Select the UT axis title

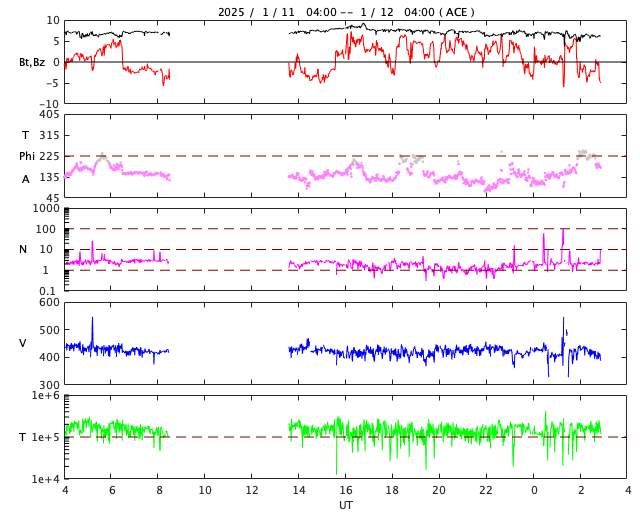click(346, 505)
